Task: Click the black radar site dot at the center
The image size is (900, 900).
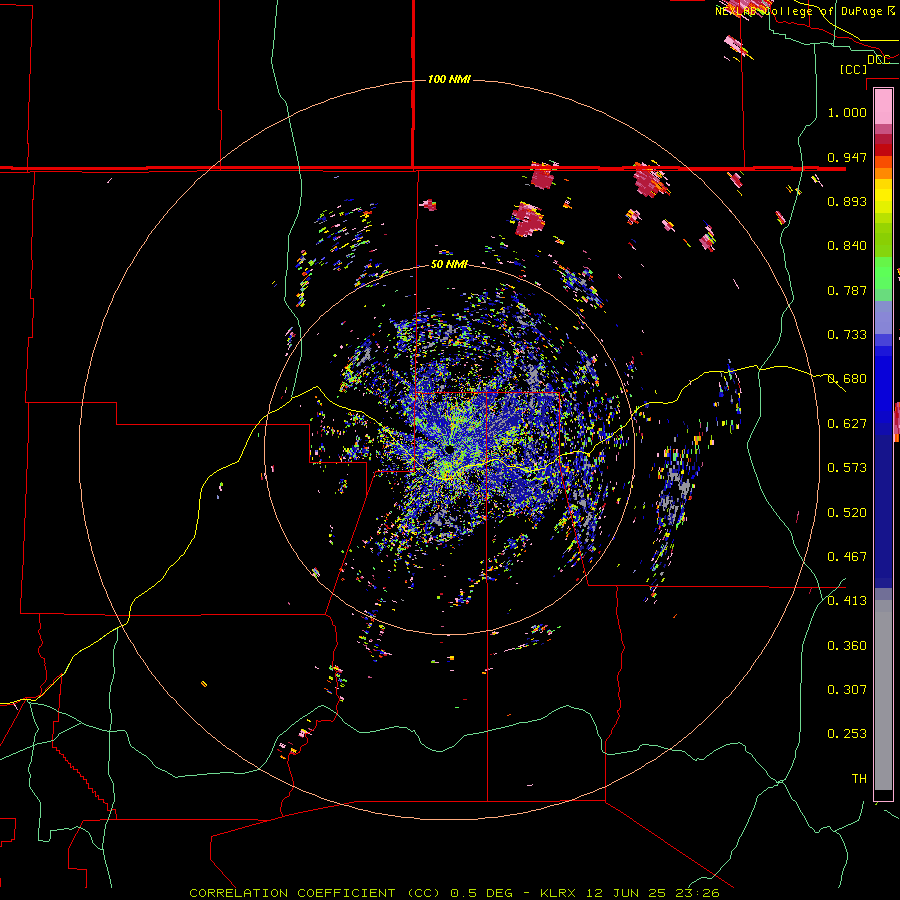Action: pyautogui.click(x=448, y=449)
